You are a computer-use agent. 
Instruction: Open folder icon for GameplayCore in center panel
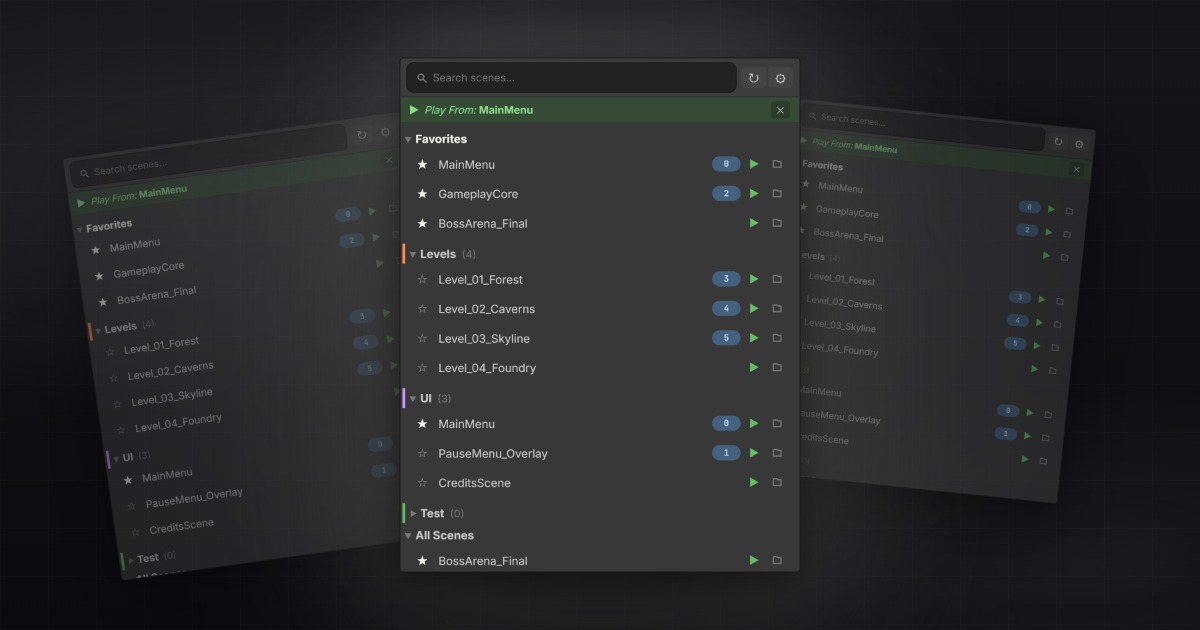pos(777,194)
